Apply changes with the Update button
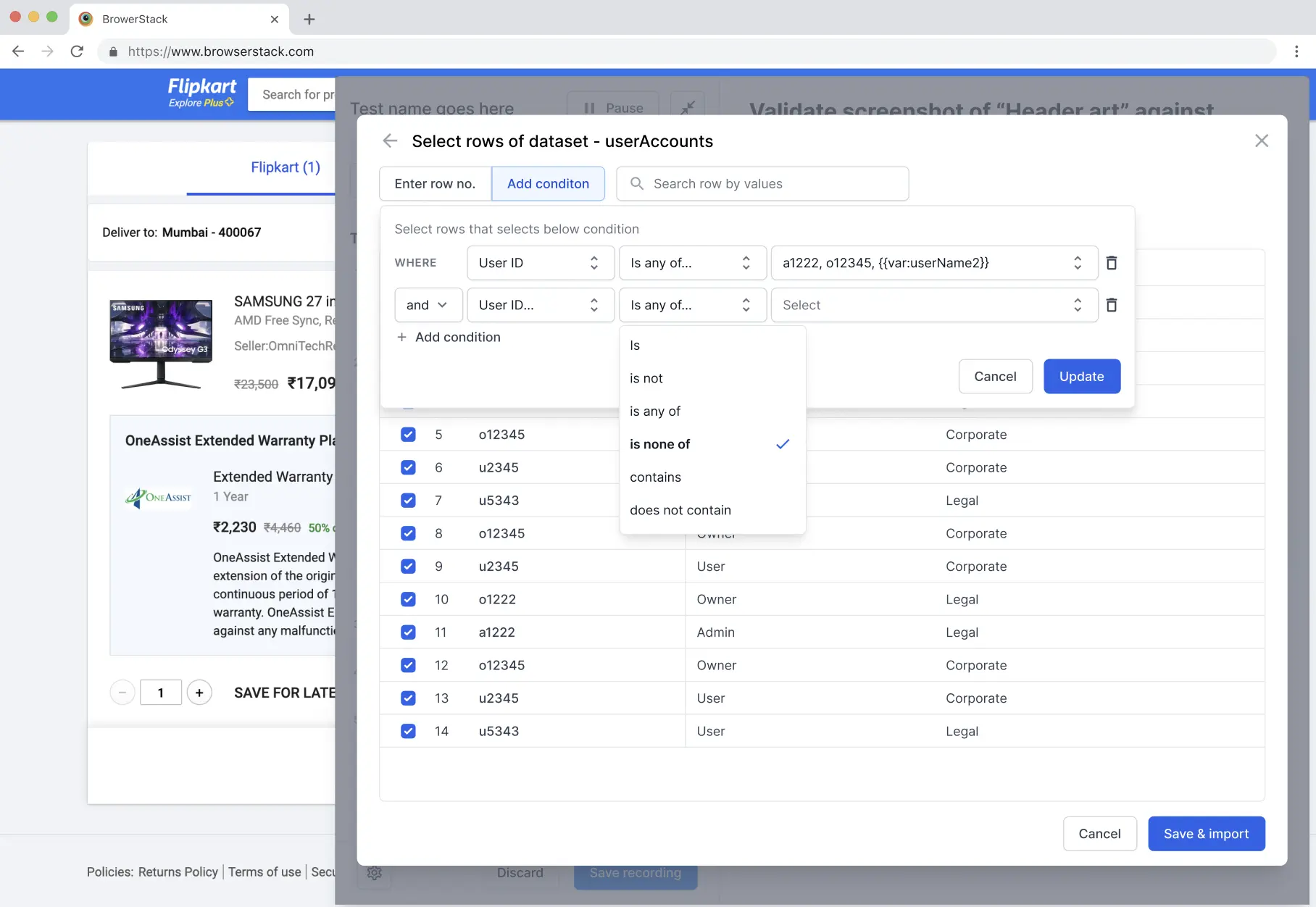The width and height of the screenshot is (1316, 907). click(1081, 376)
